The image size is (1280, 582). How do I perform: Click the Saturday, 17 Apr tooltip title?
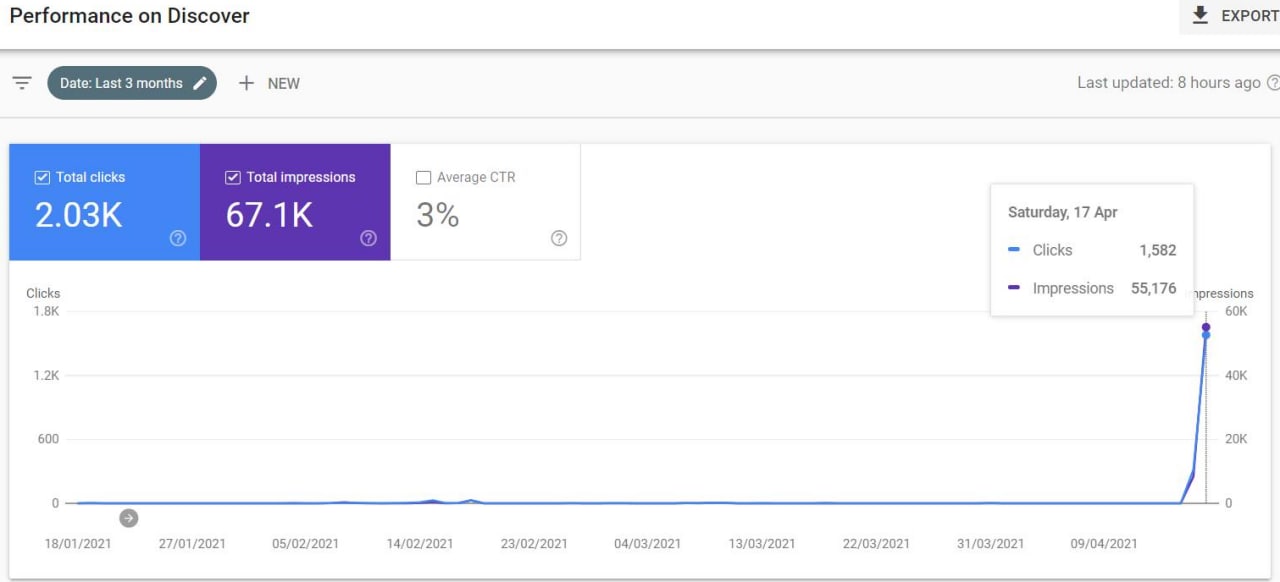(1063, 212)
